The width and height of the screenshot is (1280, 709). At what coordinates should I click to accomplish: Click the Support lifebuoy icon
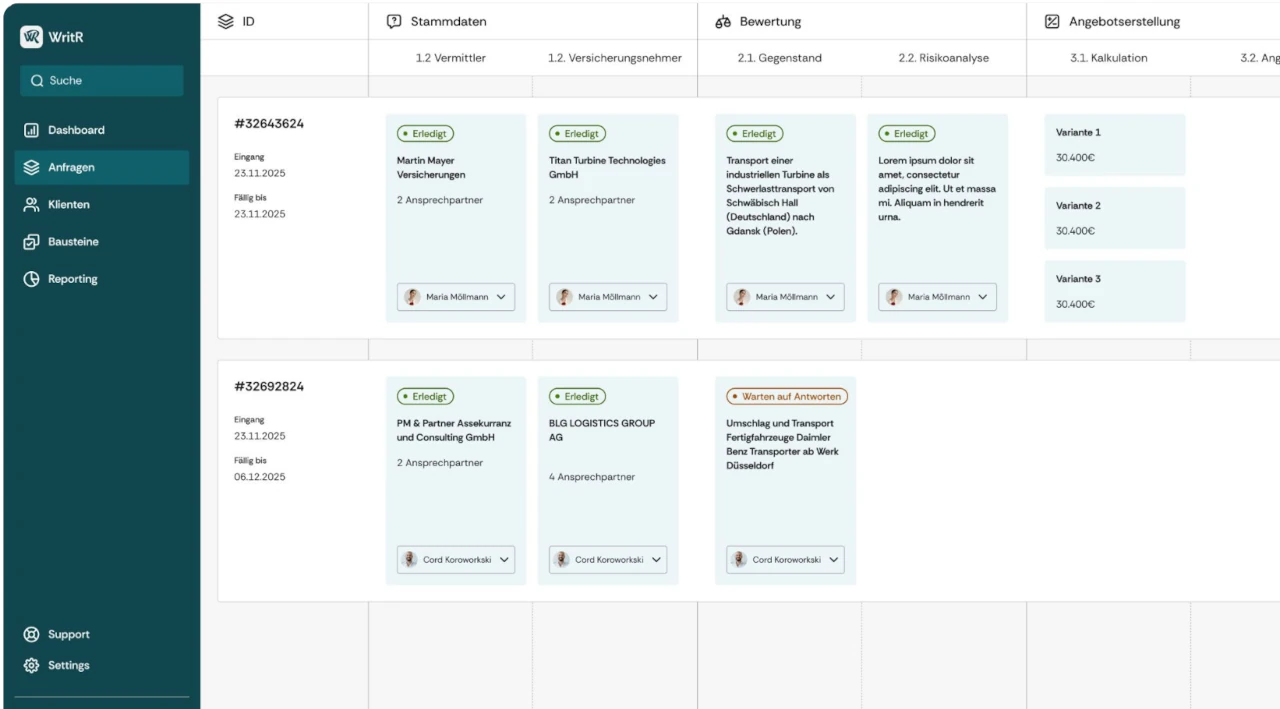pos(31,634)
